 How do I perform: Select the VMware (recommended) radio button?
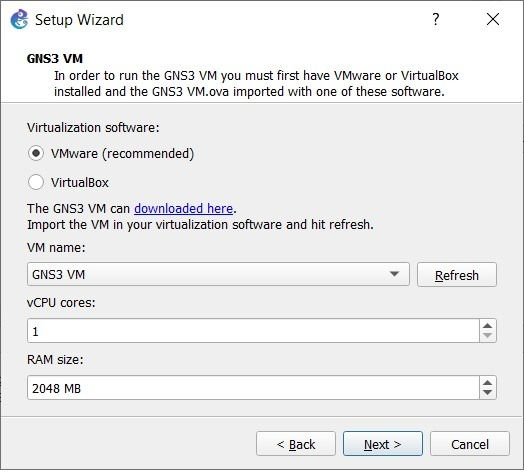click(x=36, y=153)
